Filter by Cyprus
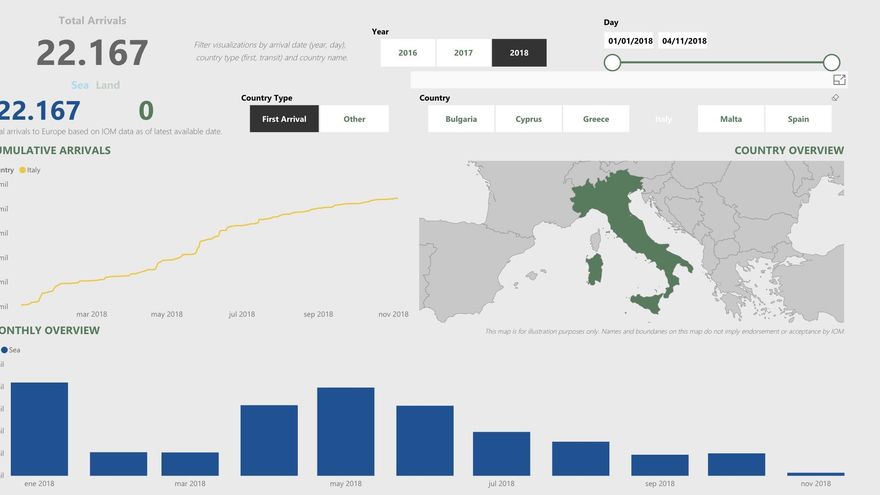880x495 pixels. [x=529, y=119]
